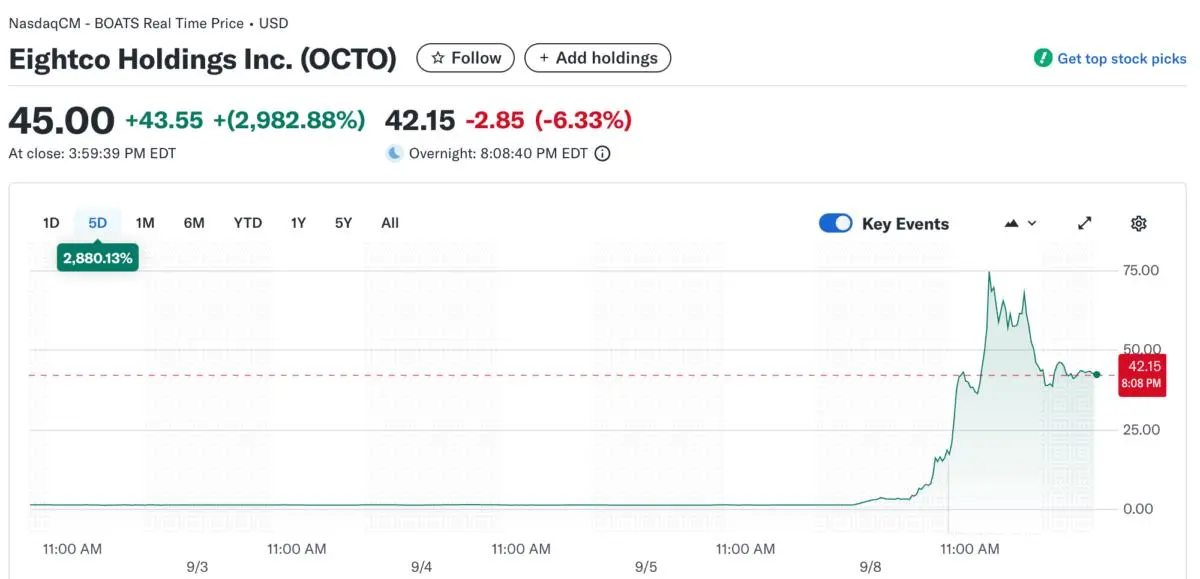
Task: Click the mountain chart type icon
Action: pos(1012,223)
